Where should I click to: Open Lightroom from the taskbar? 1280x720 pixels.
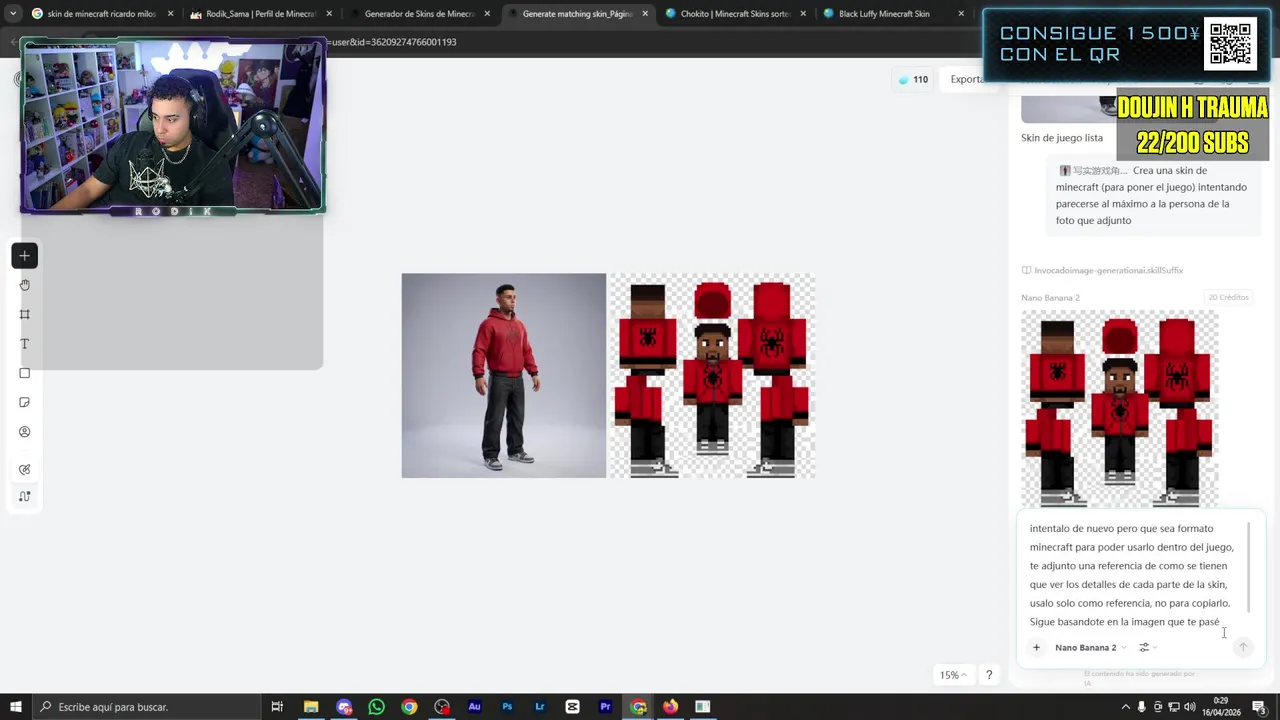(x=540, y=707)
